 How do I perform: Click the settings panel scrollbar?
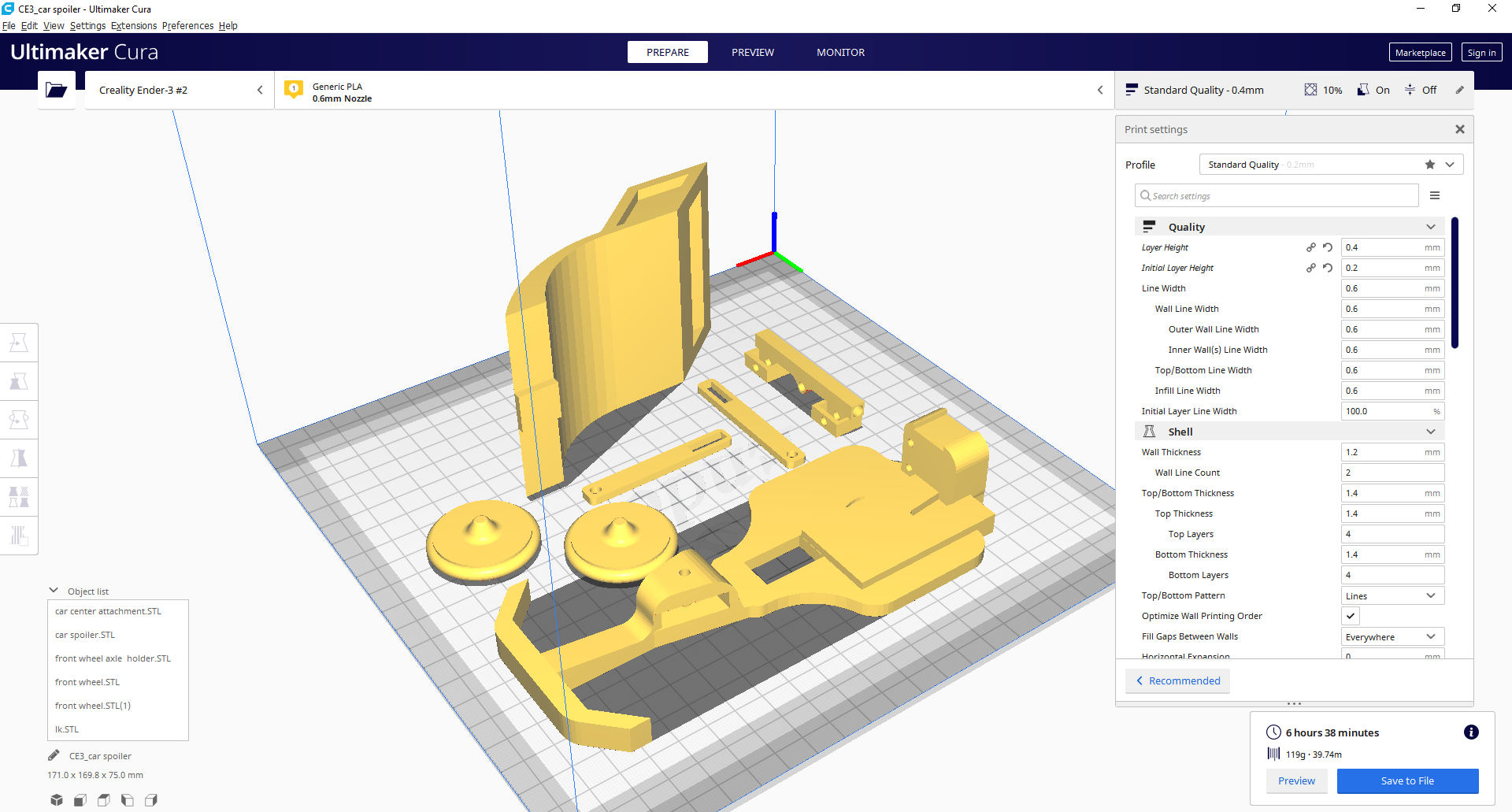1455,282
